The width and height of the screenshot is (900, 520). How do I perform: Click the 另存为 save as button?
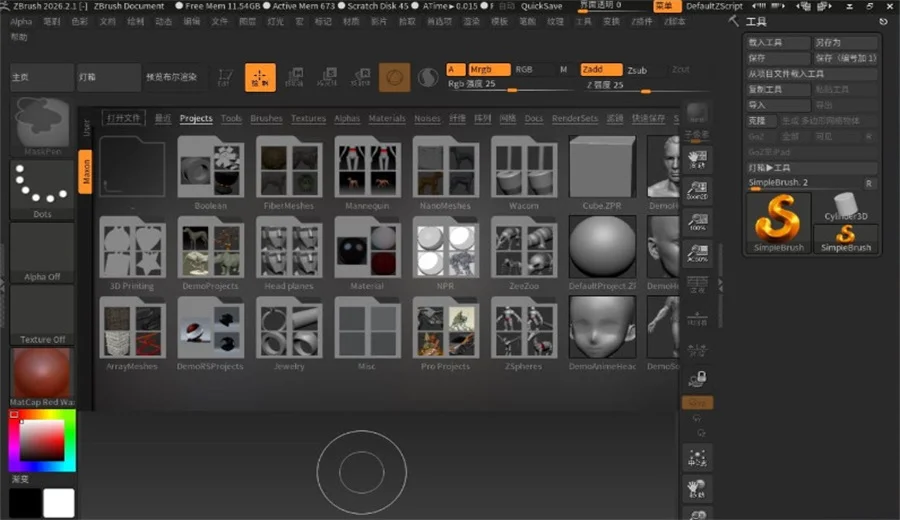point(845,42)
